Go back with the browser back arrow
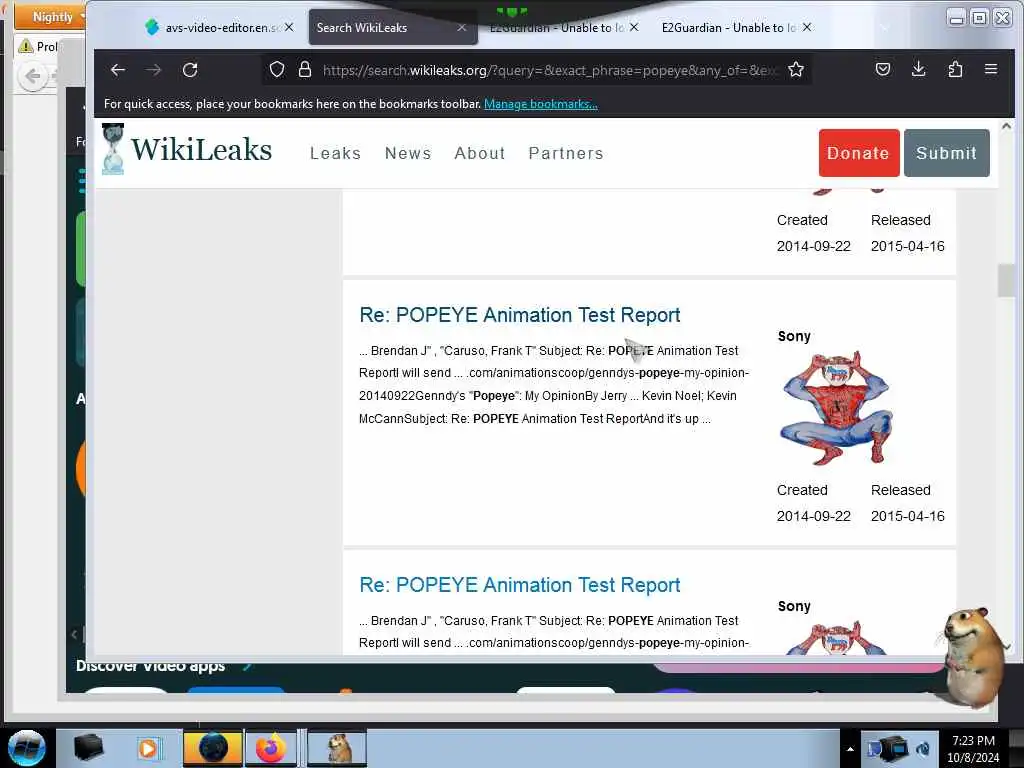 pyautogui.click(x=118, y=70)
